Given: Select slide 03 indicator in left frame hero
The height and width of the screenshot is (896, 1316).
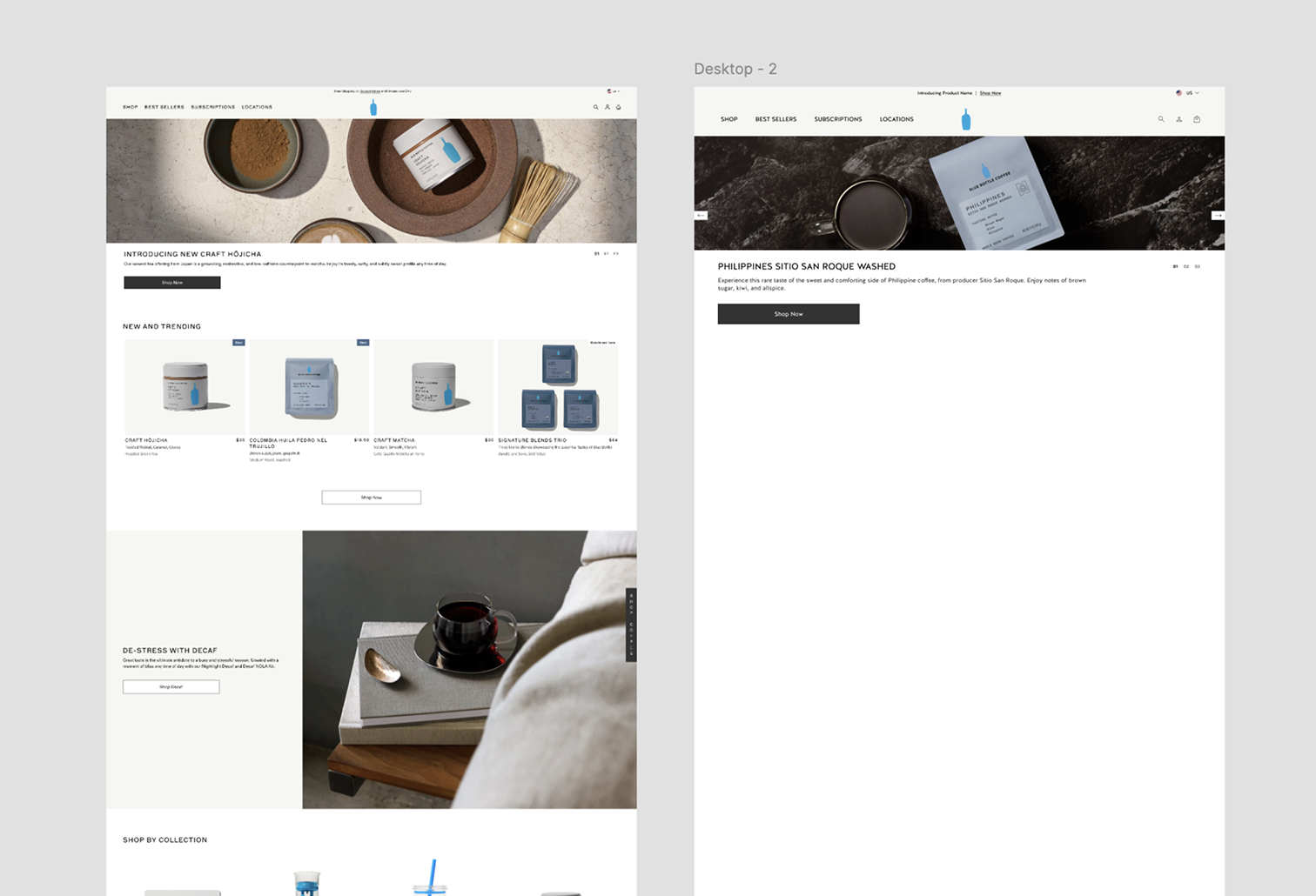Looking at the screenshot, I should click(616, 254).
